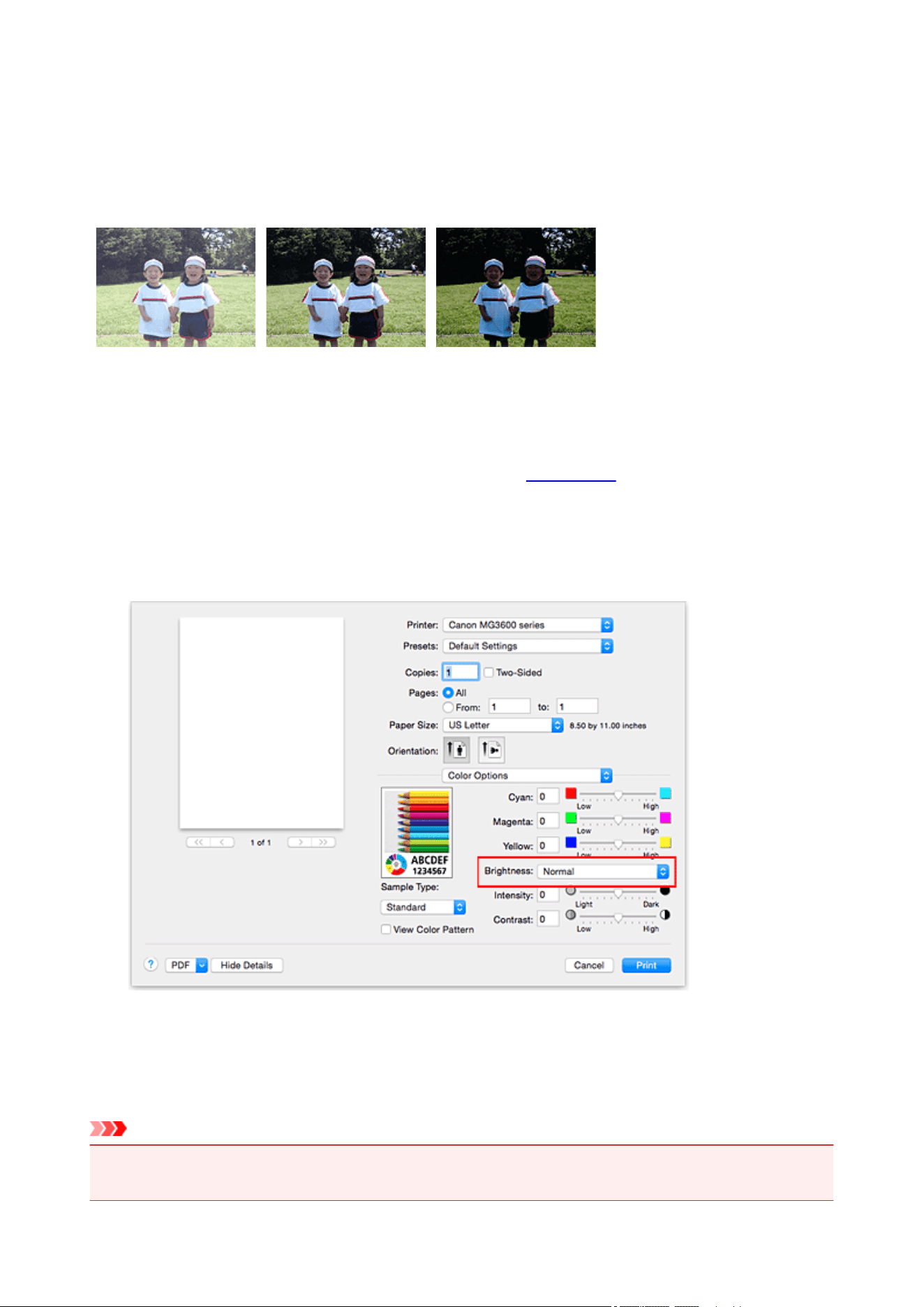Click the brightest sample photo of children

pos(176,287)
